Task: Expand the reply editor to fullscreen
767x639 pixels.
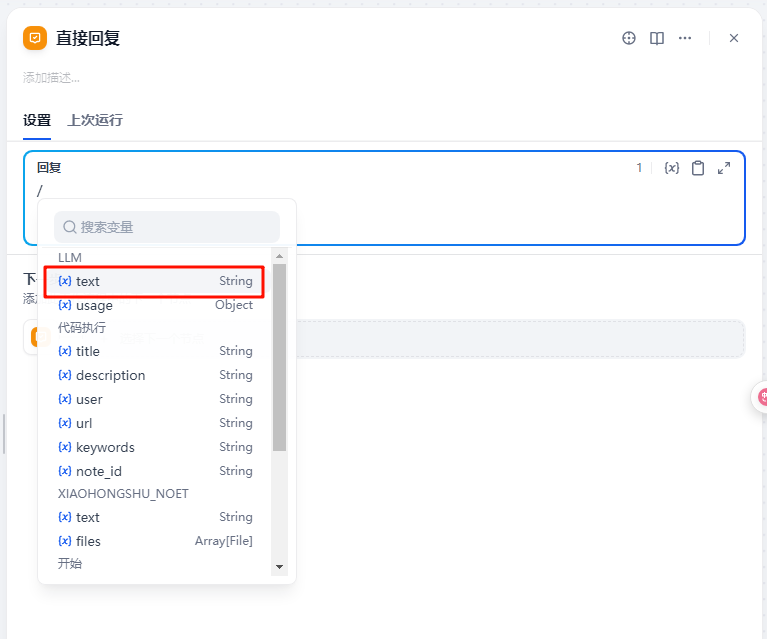Action: (724, 168)
